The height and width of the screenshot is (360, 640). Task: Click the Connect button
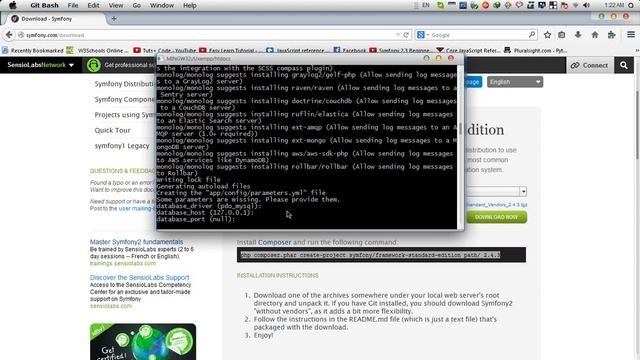[589, 65]
